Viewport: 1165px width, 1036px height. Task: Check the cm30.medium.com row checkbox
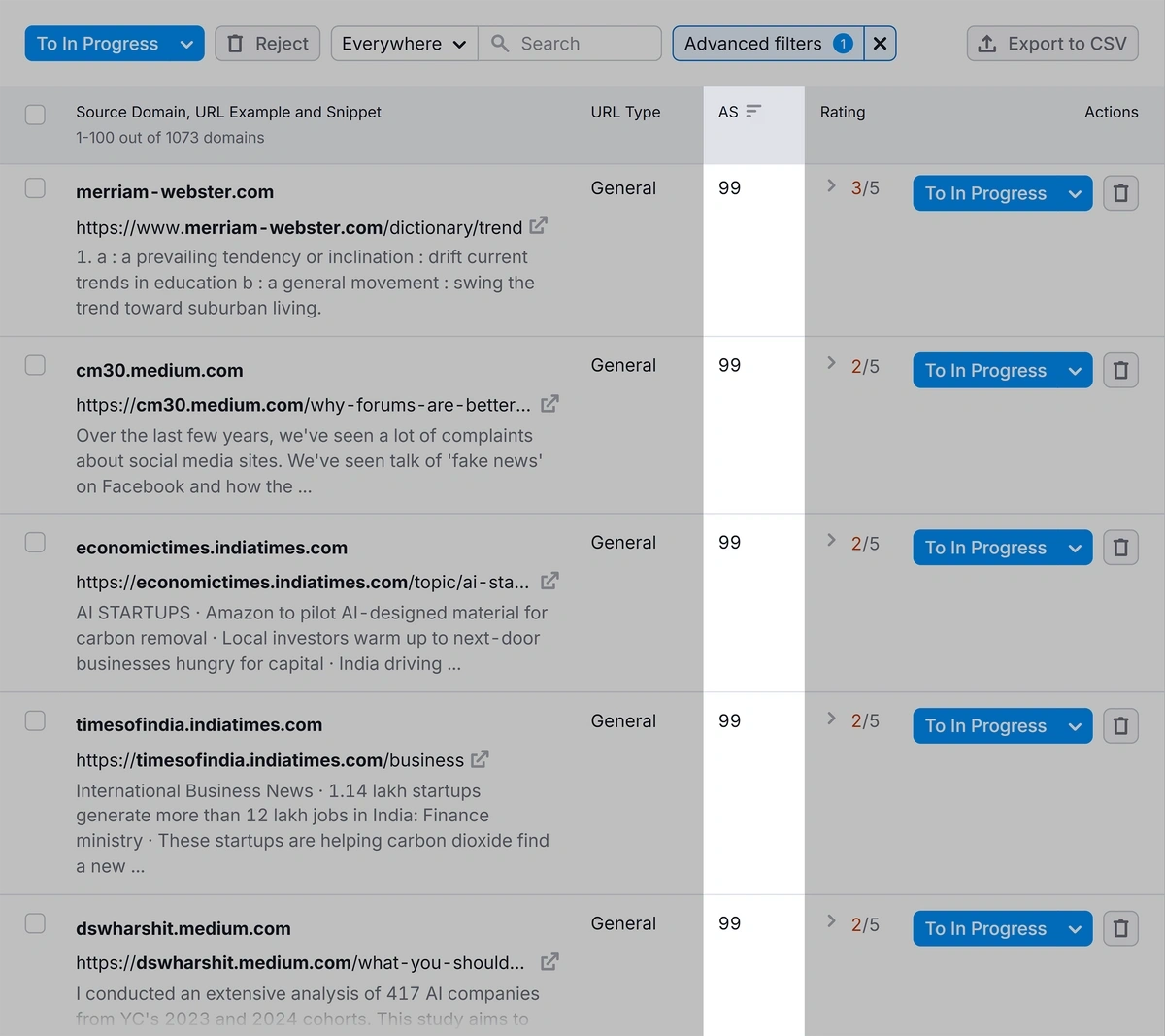pos(35,365)
